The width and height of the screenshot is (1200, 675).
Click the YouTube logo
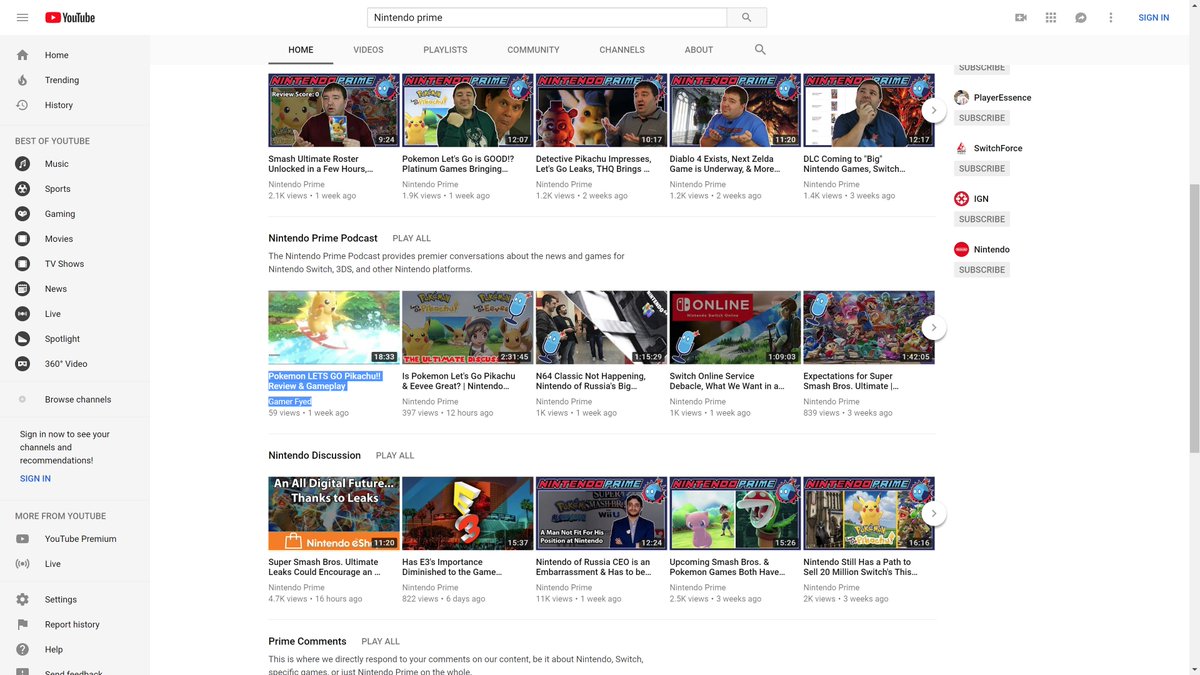70,18
